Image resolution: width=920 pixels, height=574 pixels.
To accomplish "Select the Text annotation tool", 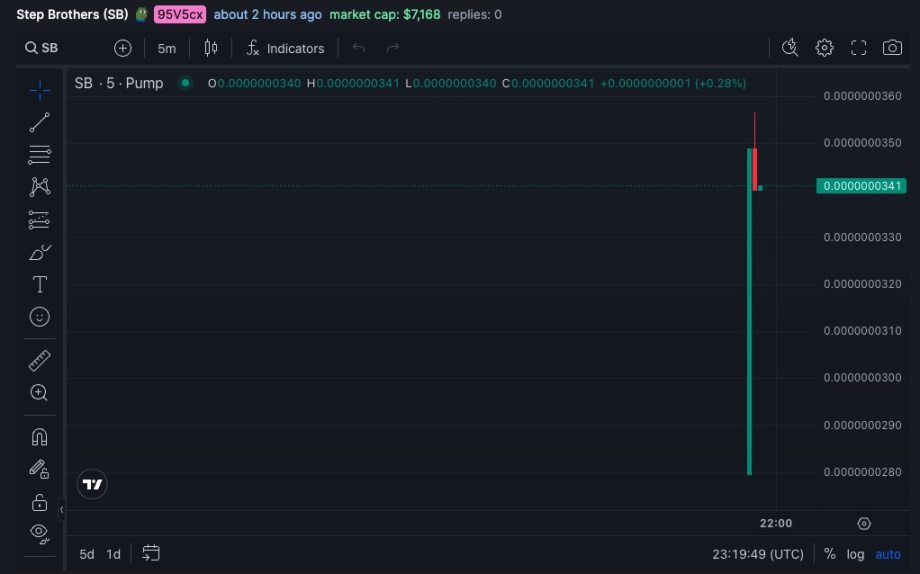I will point(40,284).
